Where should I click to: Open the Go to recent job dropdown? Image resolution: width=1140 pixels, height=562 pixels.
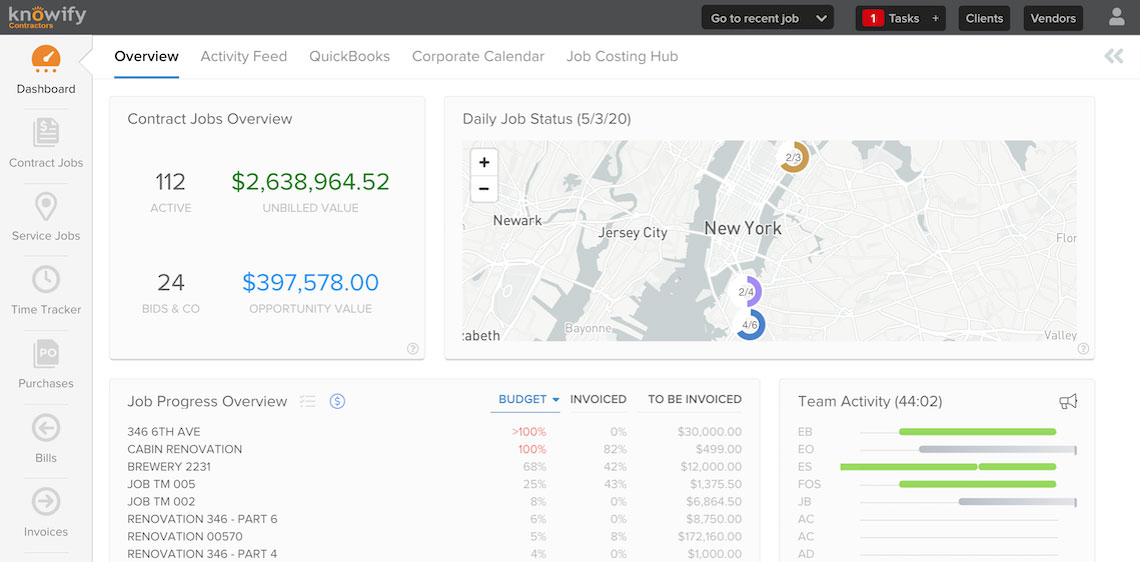(x=768, y=18)
